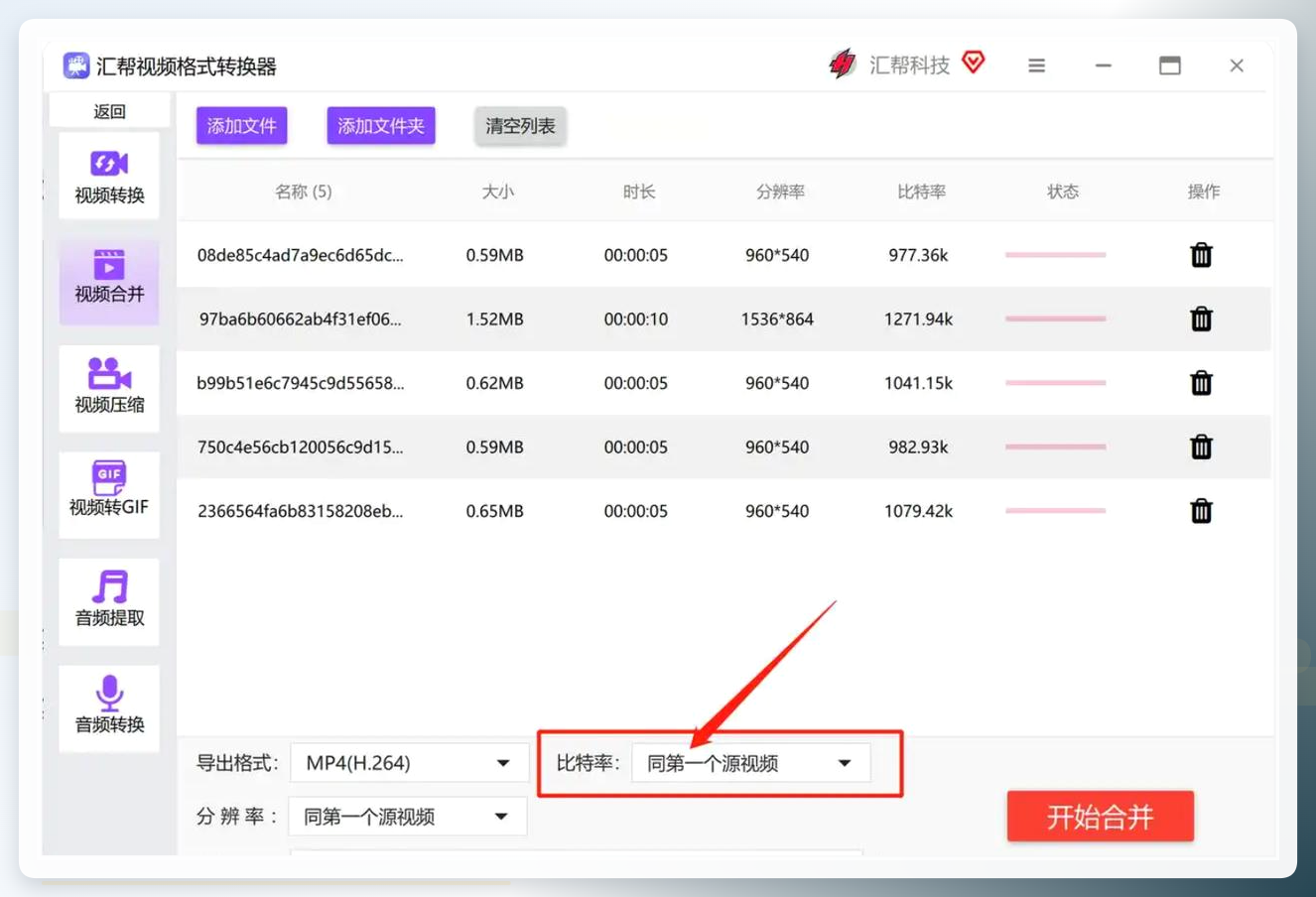
Task: Expand the 导出格式 MP4(H.264) dropdown
Action: pos(408,763)
